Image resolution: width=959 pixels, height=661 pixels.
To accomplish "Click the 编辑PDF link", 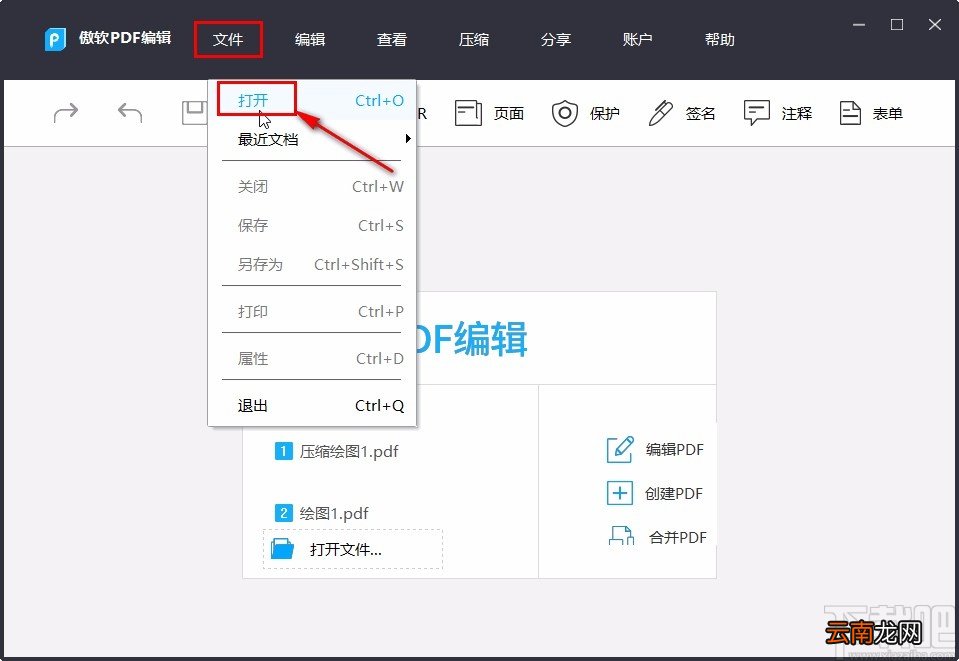I will [x=675, y=449].
